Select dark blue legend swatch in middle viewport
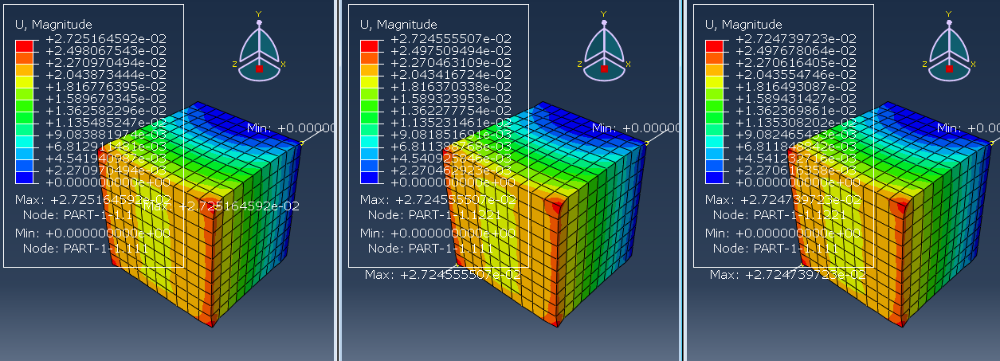1000x361 pixels. coord(369,177)
